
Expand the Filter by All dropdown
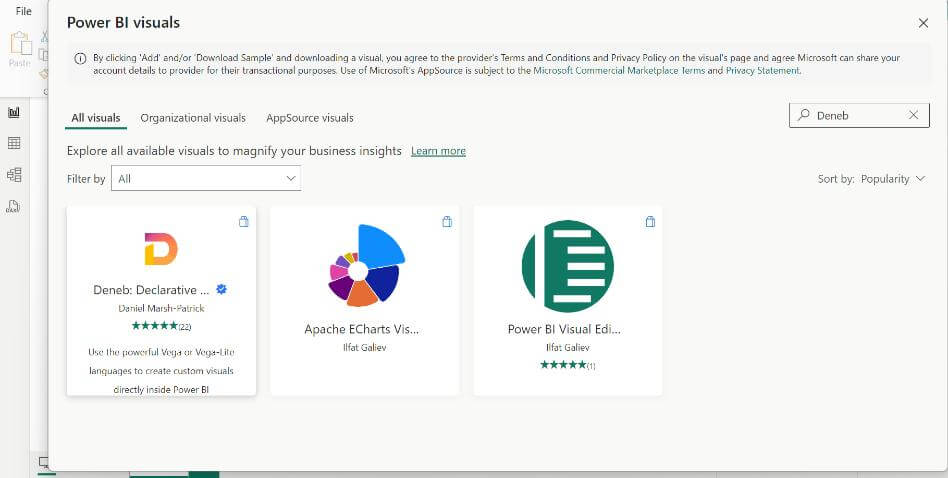(206, 178)
